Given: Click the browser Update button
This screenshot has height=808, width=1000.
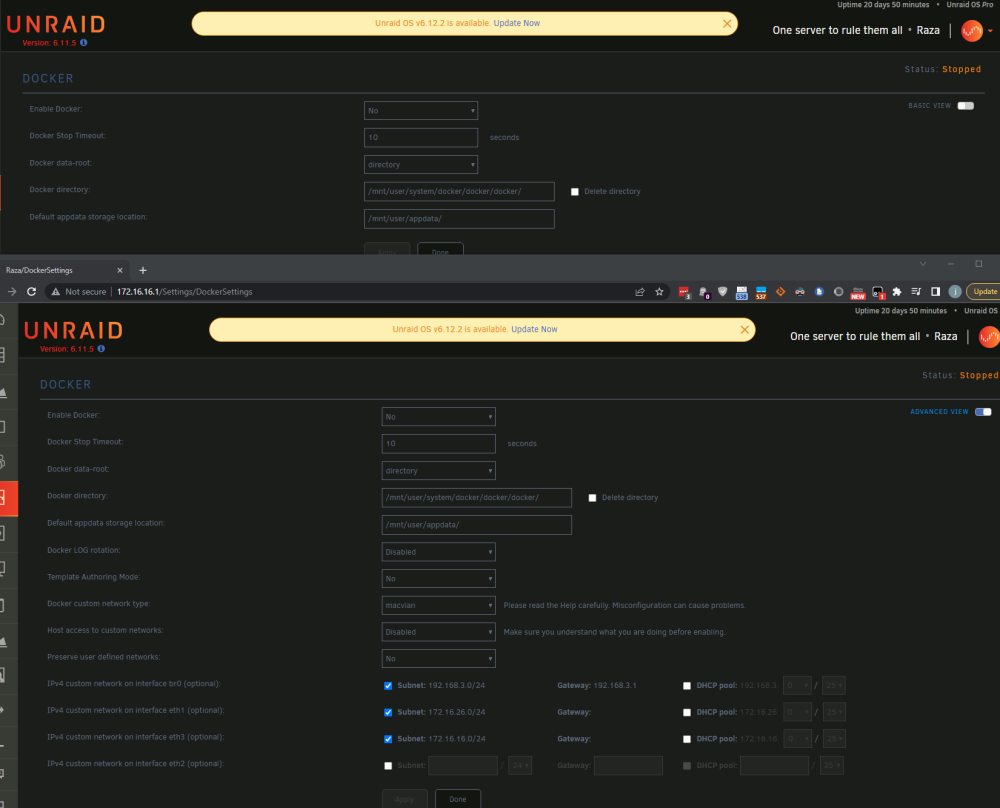Looking at the screenshot, I should [x=984, y=291].
